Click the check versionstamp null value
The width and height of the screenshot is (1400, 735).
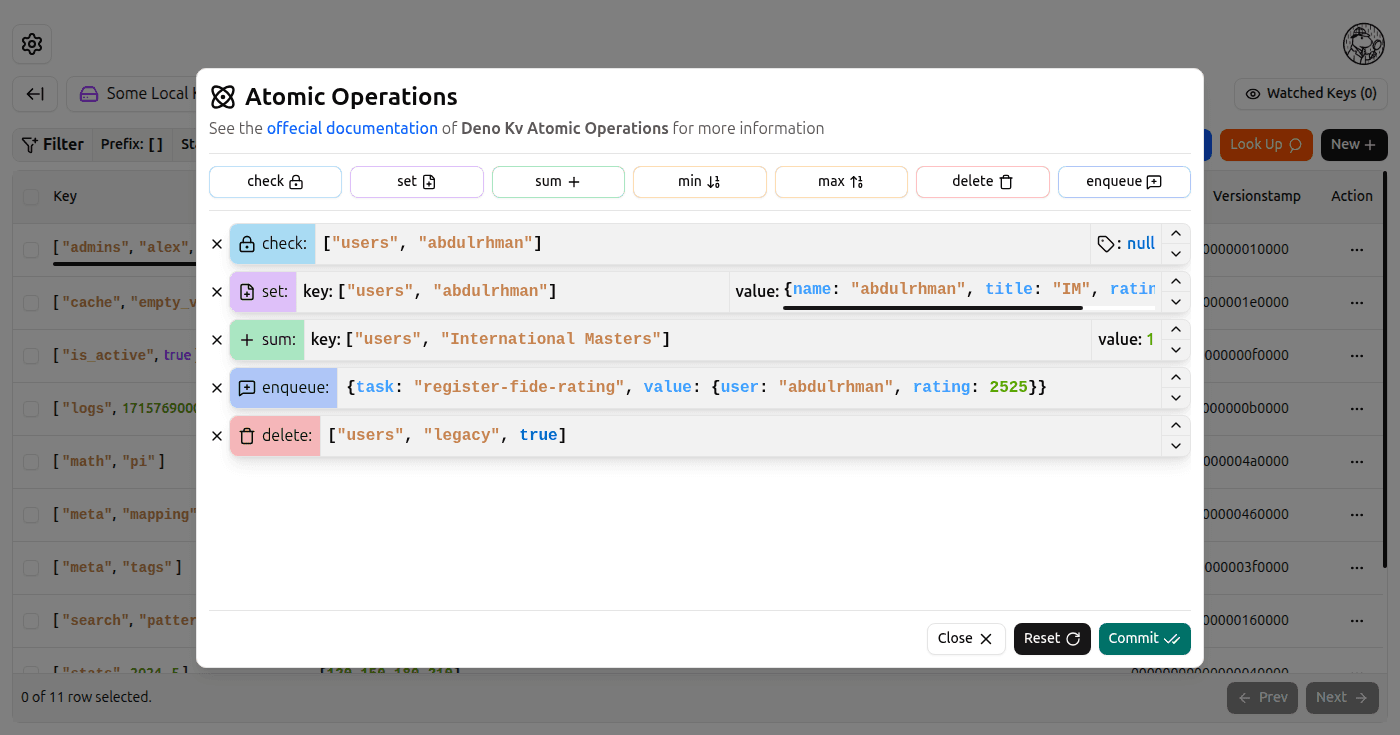pyautogui.click(x=1141, y=243)
